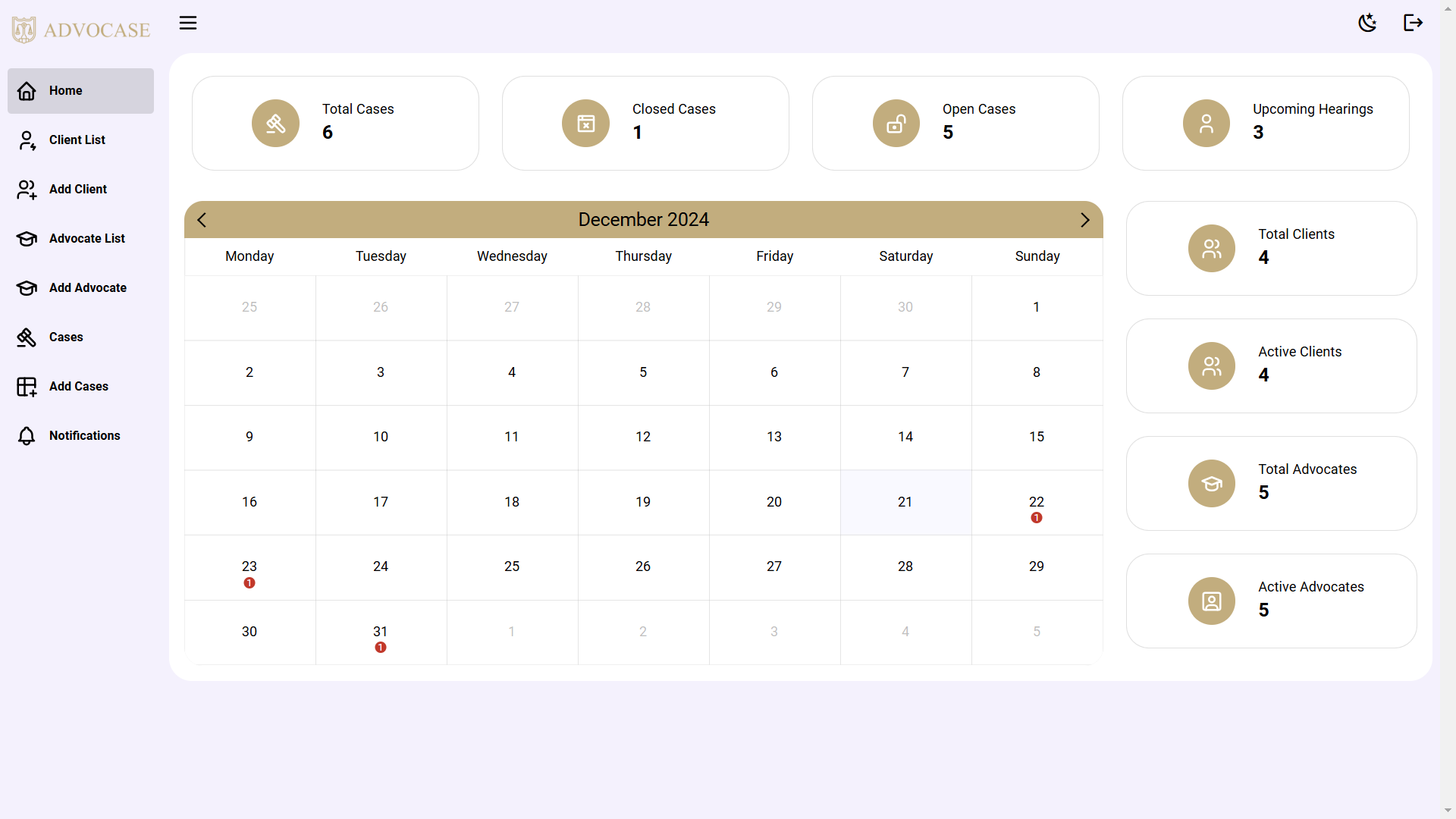The width and height of the screenshot is (1456, 819).
Task: Click the logout icon in the header
Action: point(1413,23)
